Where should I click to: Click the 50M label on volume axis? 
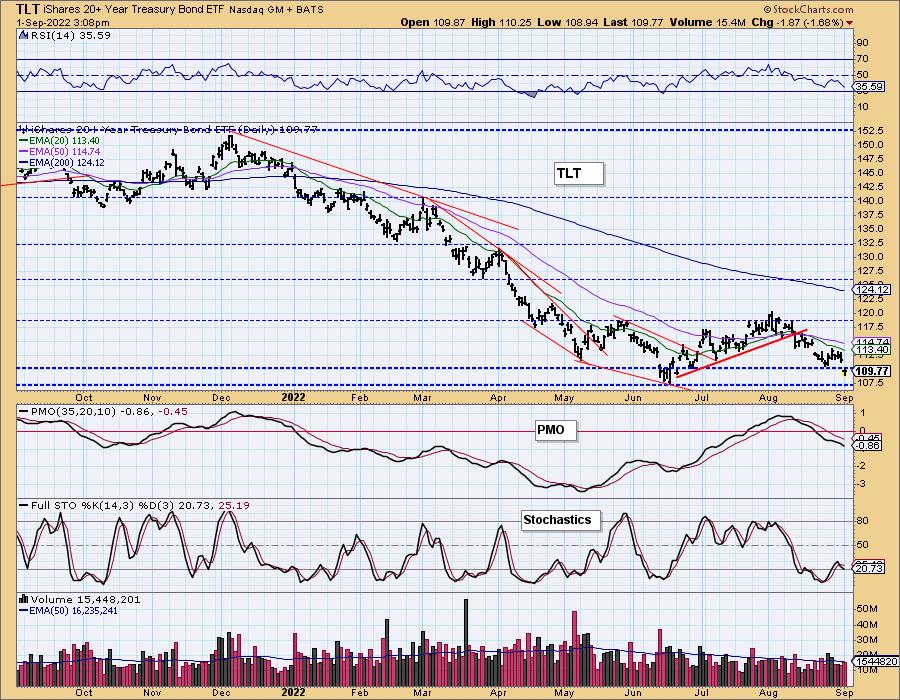coord(866,609)
